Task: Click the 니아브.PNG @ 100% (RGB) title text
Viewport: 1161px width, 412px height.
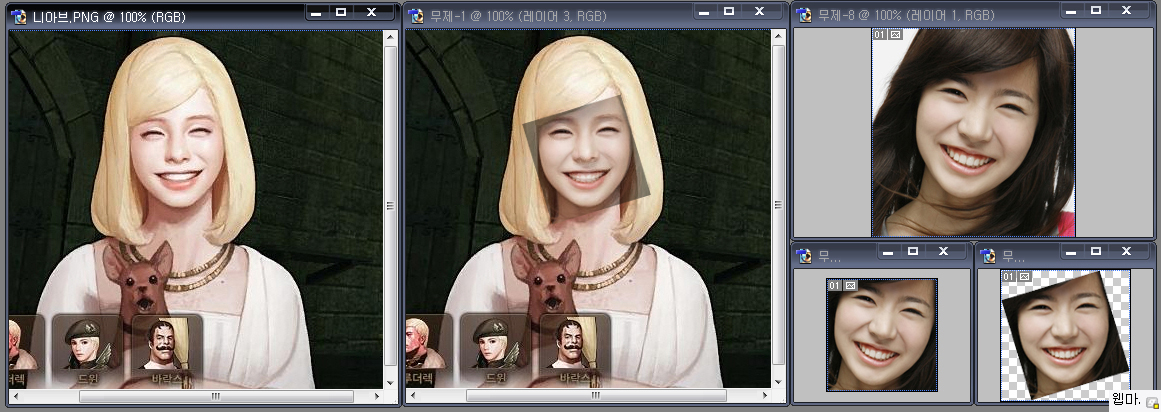Action: click(x=109, y=16)
